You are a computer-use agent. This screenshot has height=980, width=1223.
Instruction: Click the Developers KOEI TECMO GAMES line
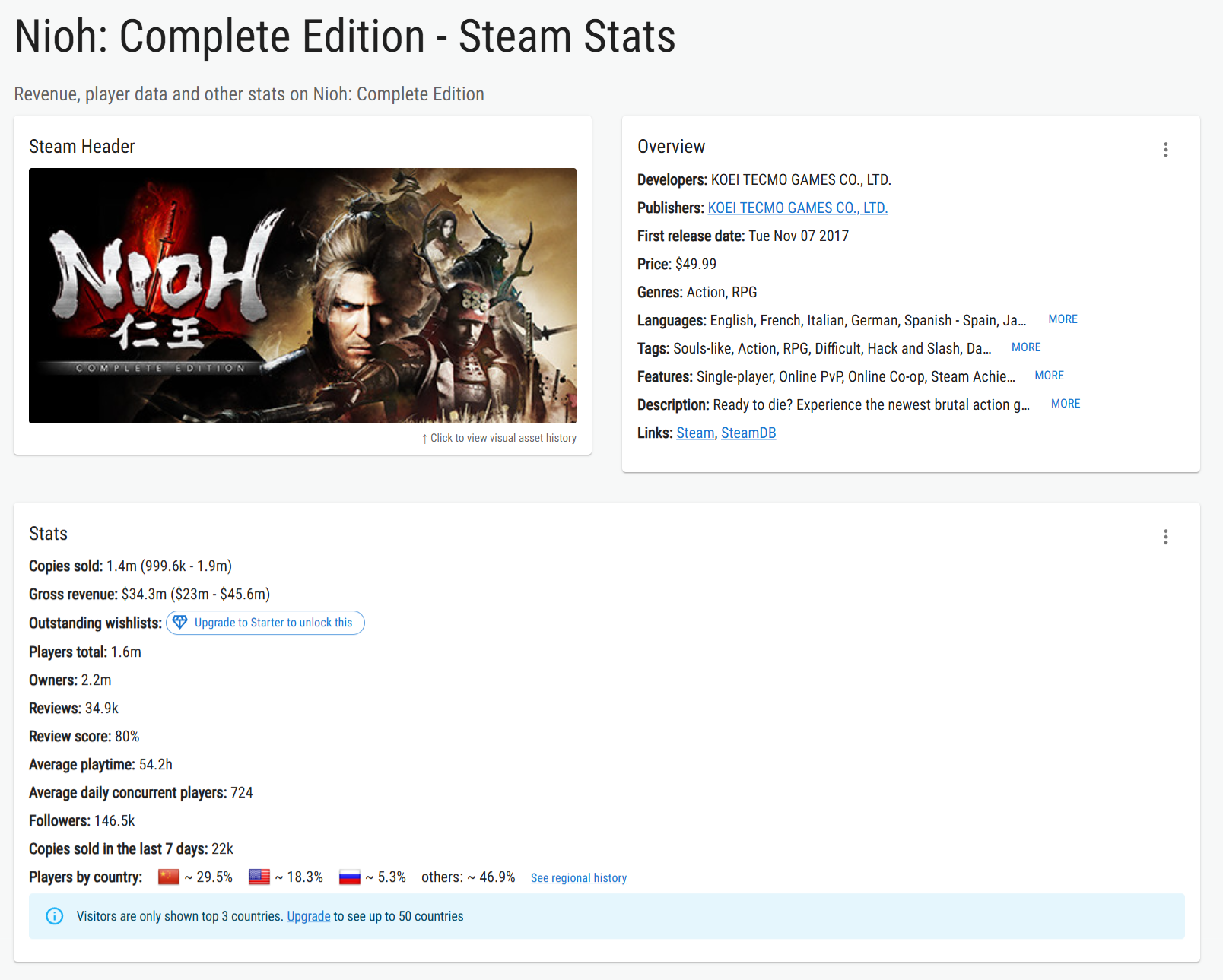764,180
